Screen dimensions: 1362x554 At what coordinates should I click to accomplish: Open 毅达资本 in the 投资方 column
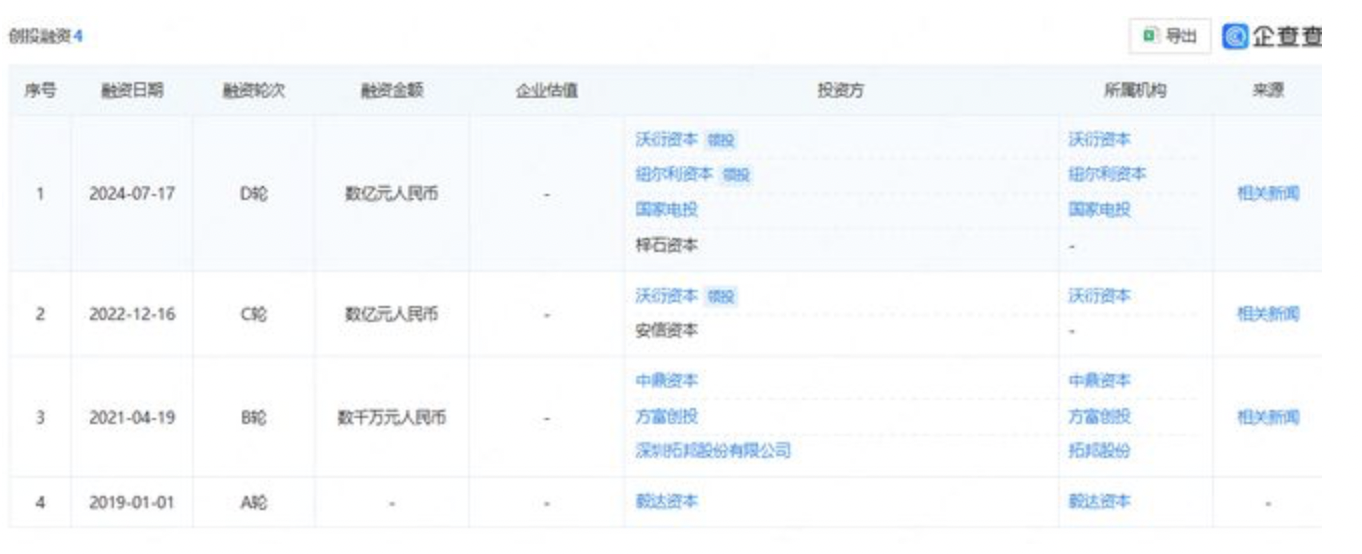[x=666, y=502]
